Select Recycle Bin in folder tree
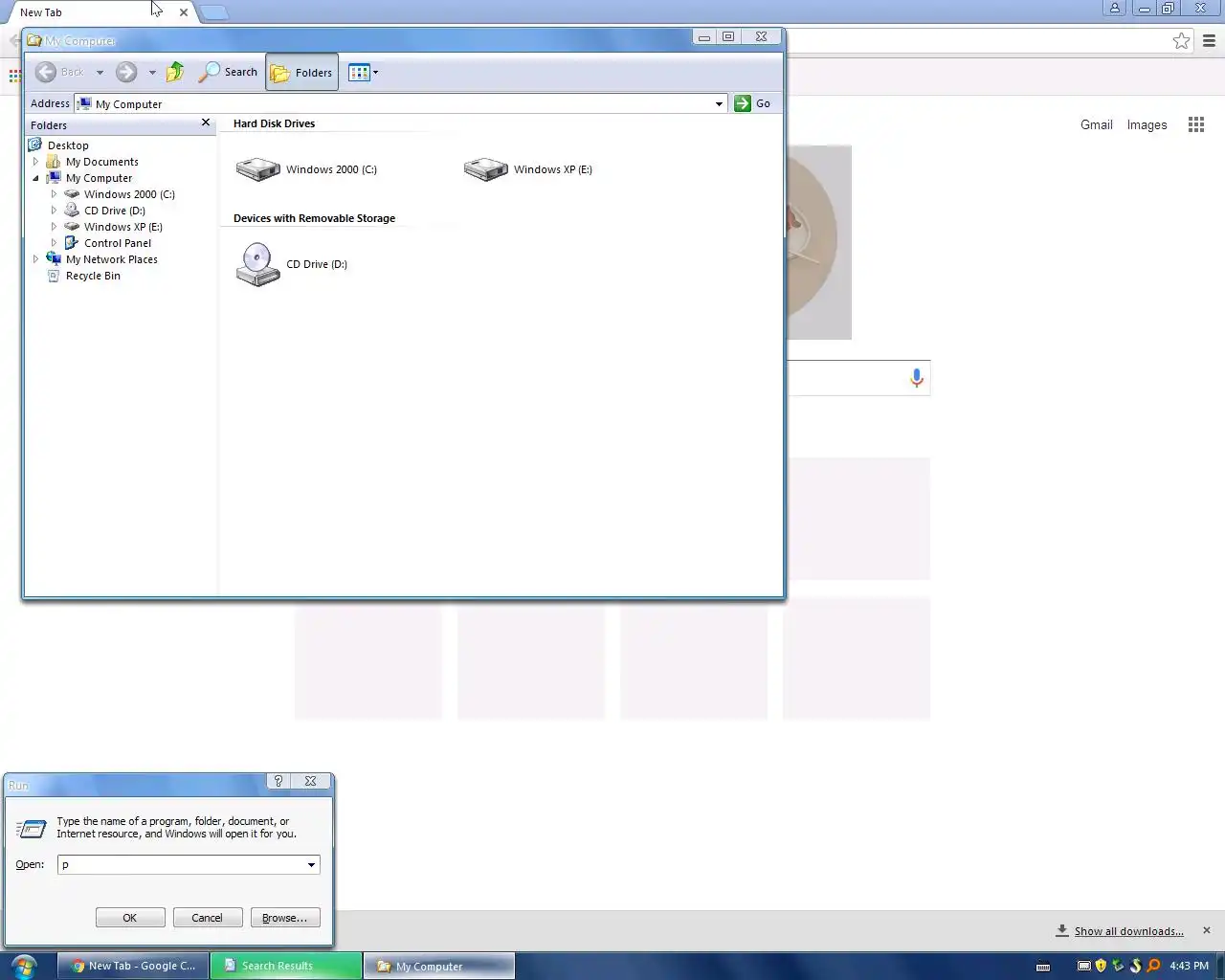 click(93, 276)
